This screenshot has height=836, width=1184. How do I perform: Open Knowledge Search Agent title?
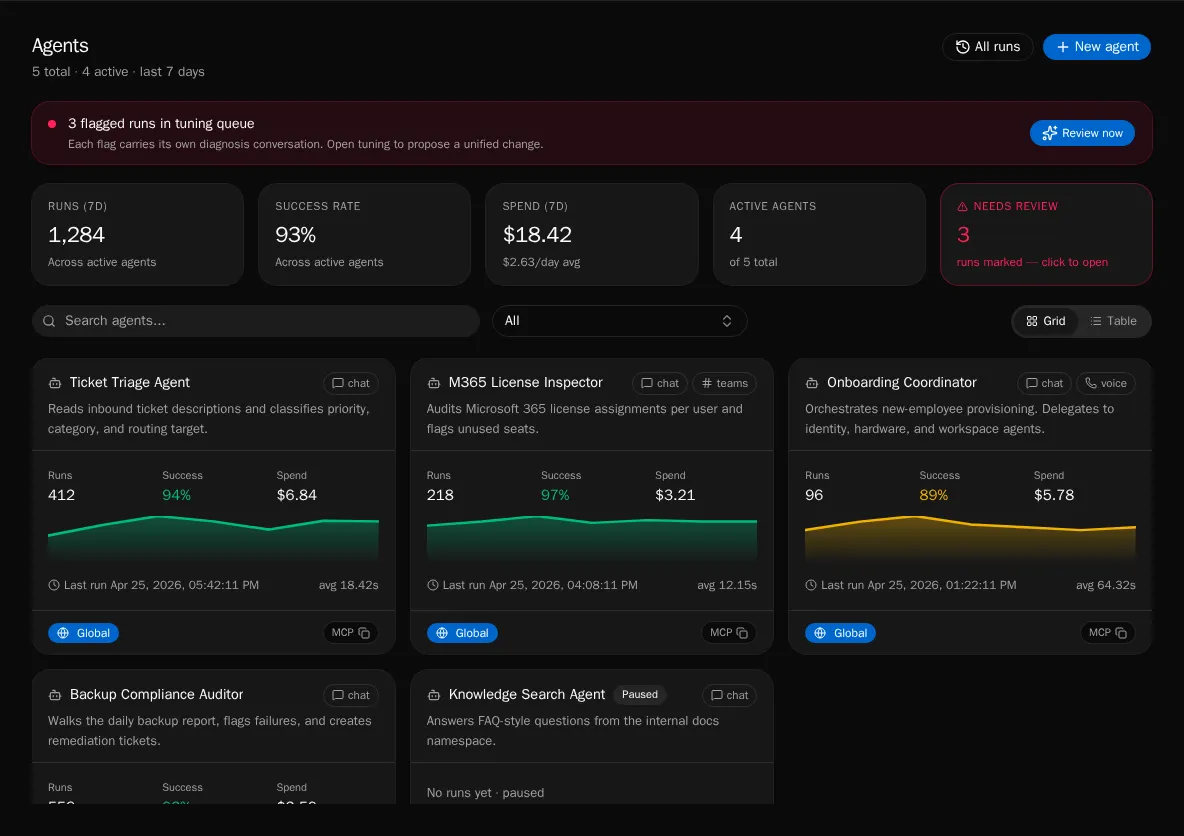point(526,695)
